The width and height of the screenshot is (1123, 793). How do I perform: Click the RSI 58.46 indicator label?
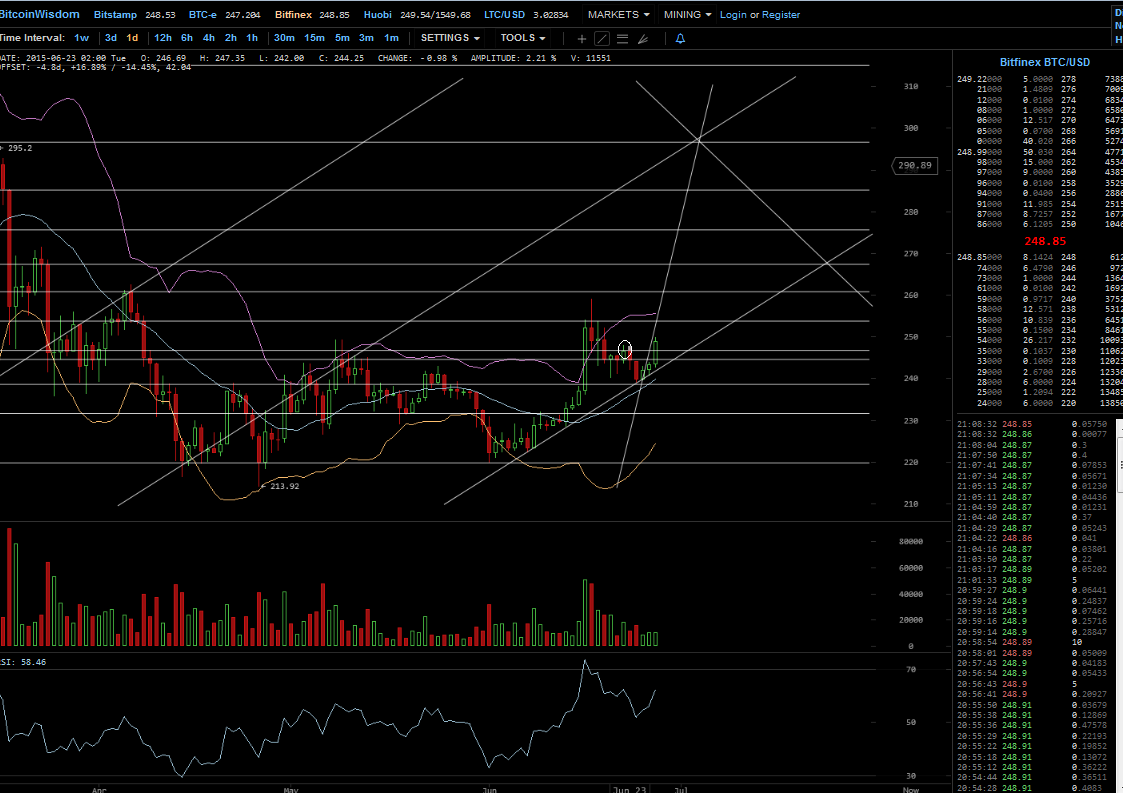tap(23, 663)
